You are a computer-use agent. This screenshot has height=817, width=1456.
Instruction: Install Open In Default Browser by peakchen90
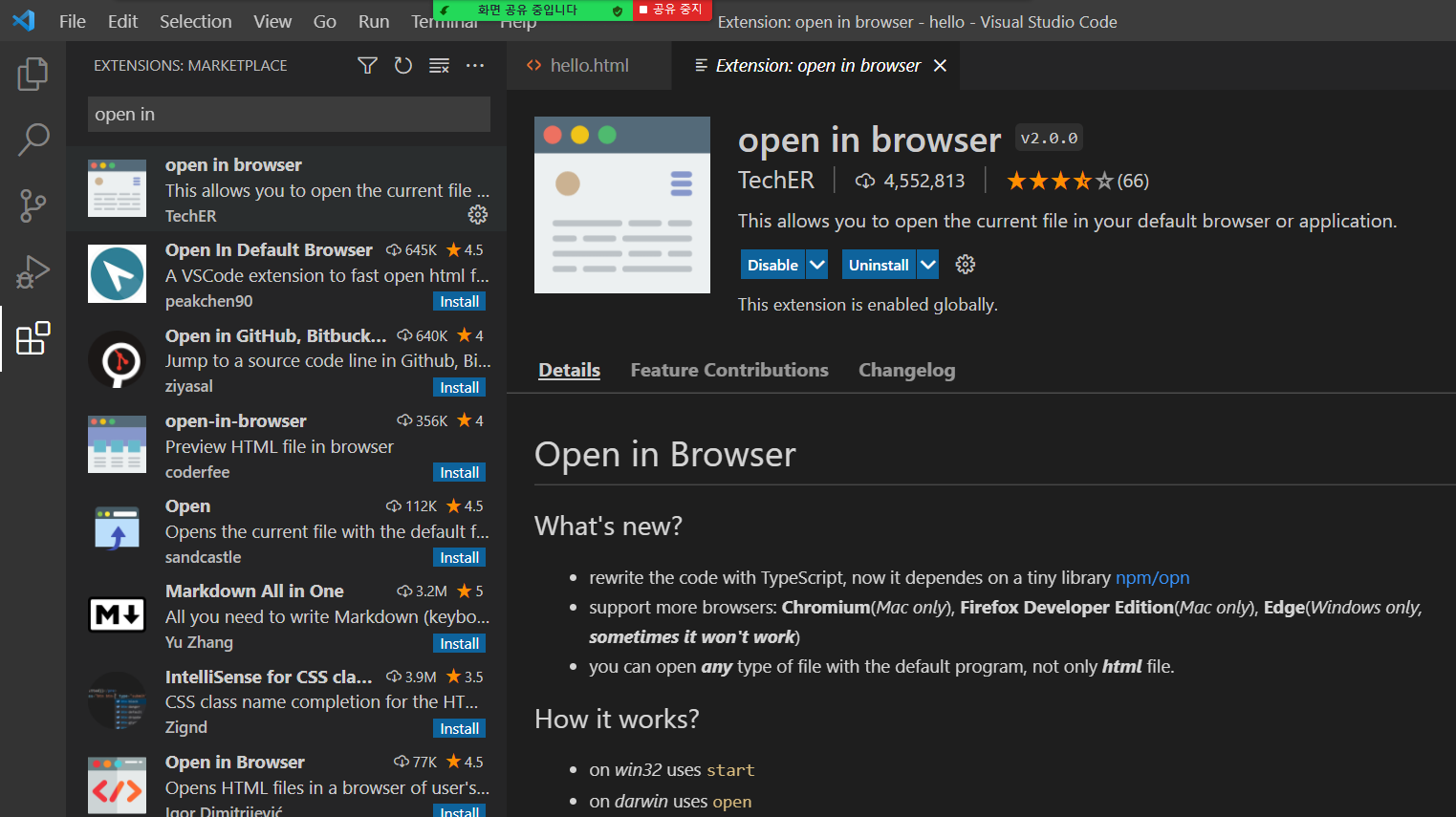(x=460, y=301)
